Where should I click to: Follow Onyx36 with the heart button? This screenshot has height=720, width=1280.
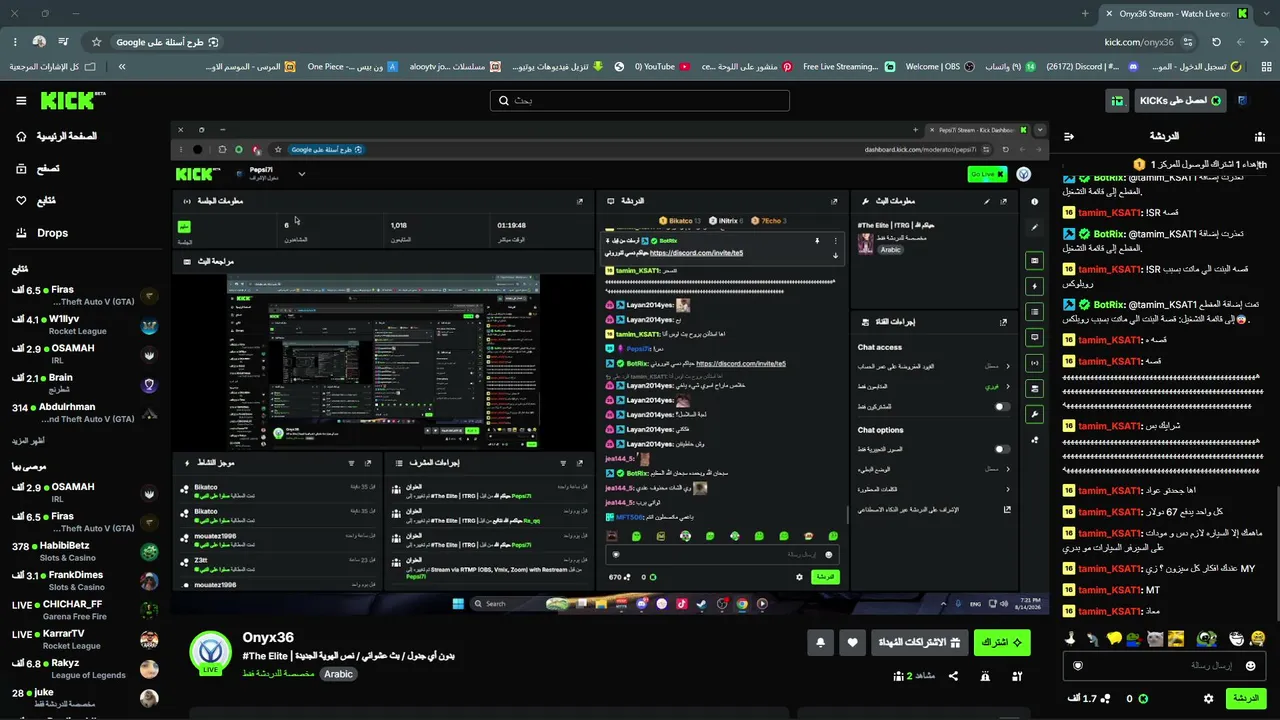pos(852,642)
